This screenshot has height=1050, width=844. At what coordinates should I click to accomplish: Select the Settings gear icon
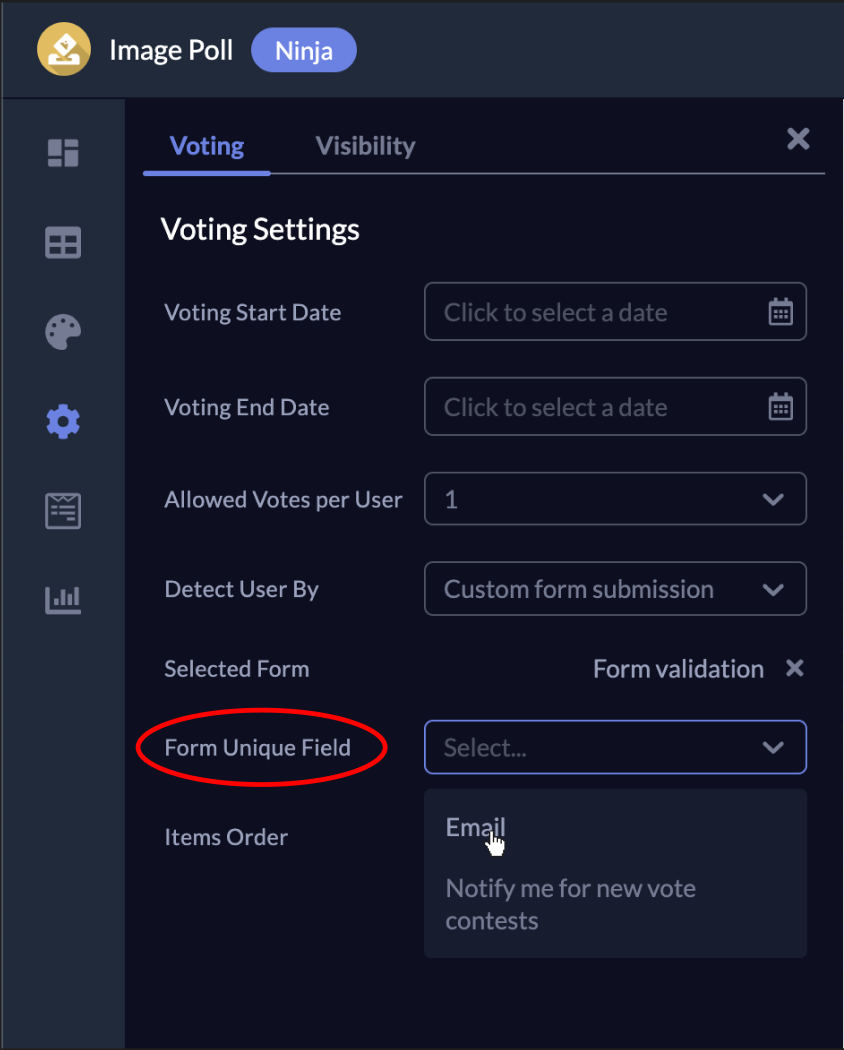tap(62, 421)
